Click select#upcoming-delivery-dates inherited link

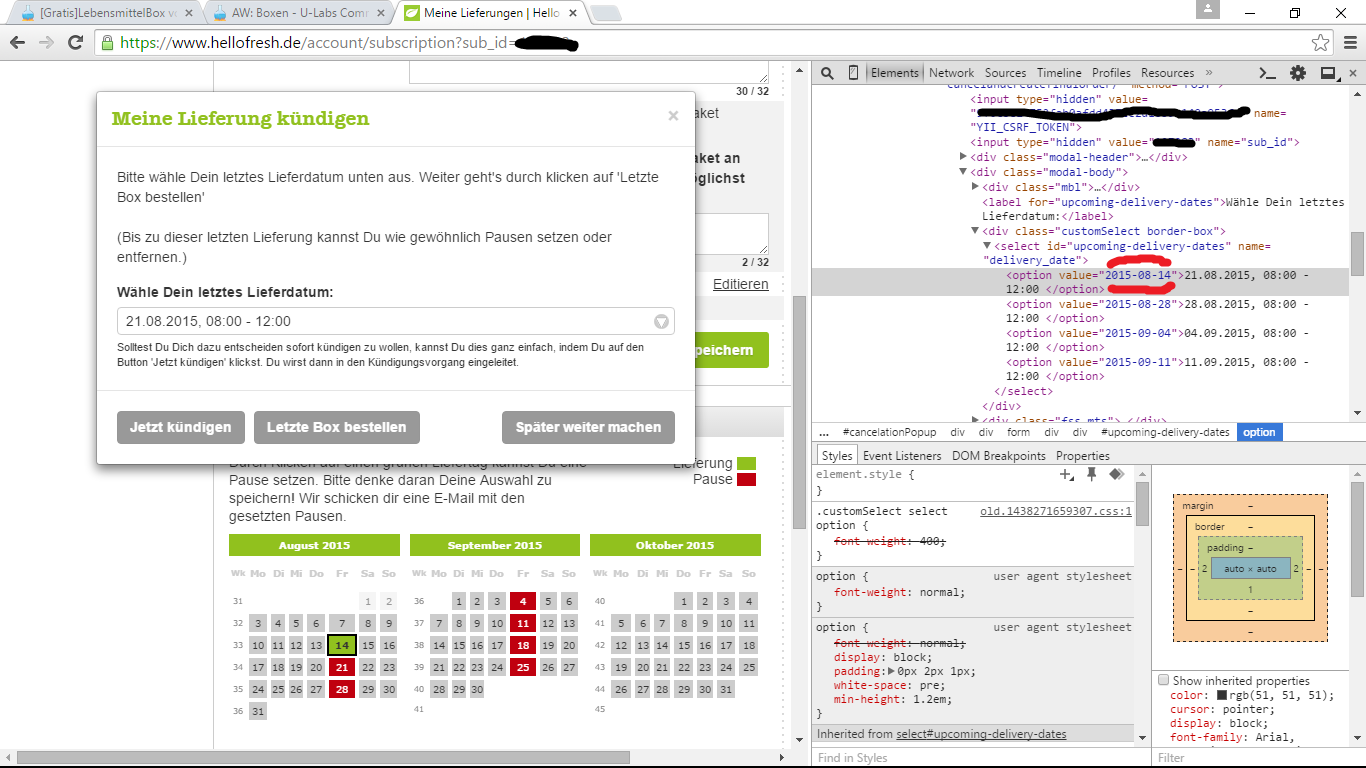coord(981,734)
